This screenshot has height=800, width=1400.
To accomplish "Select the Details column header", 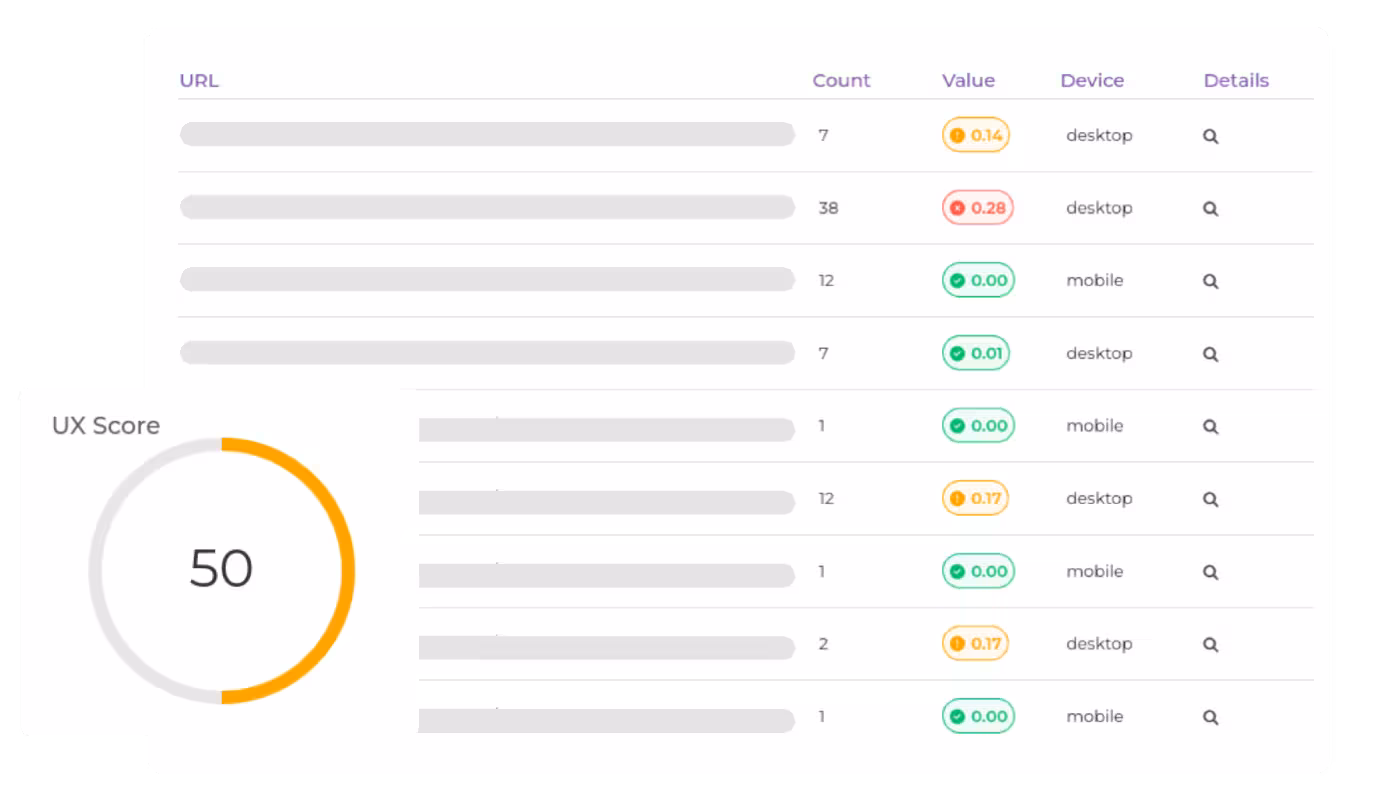I will tap(1236, 81).
